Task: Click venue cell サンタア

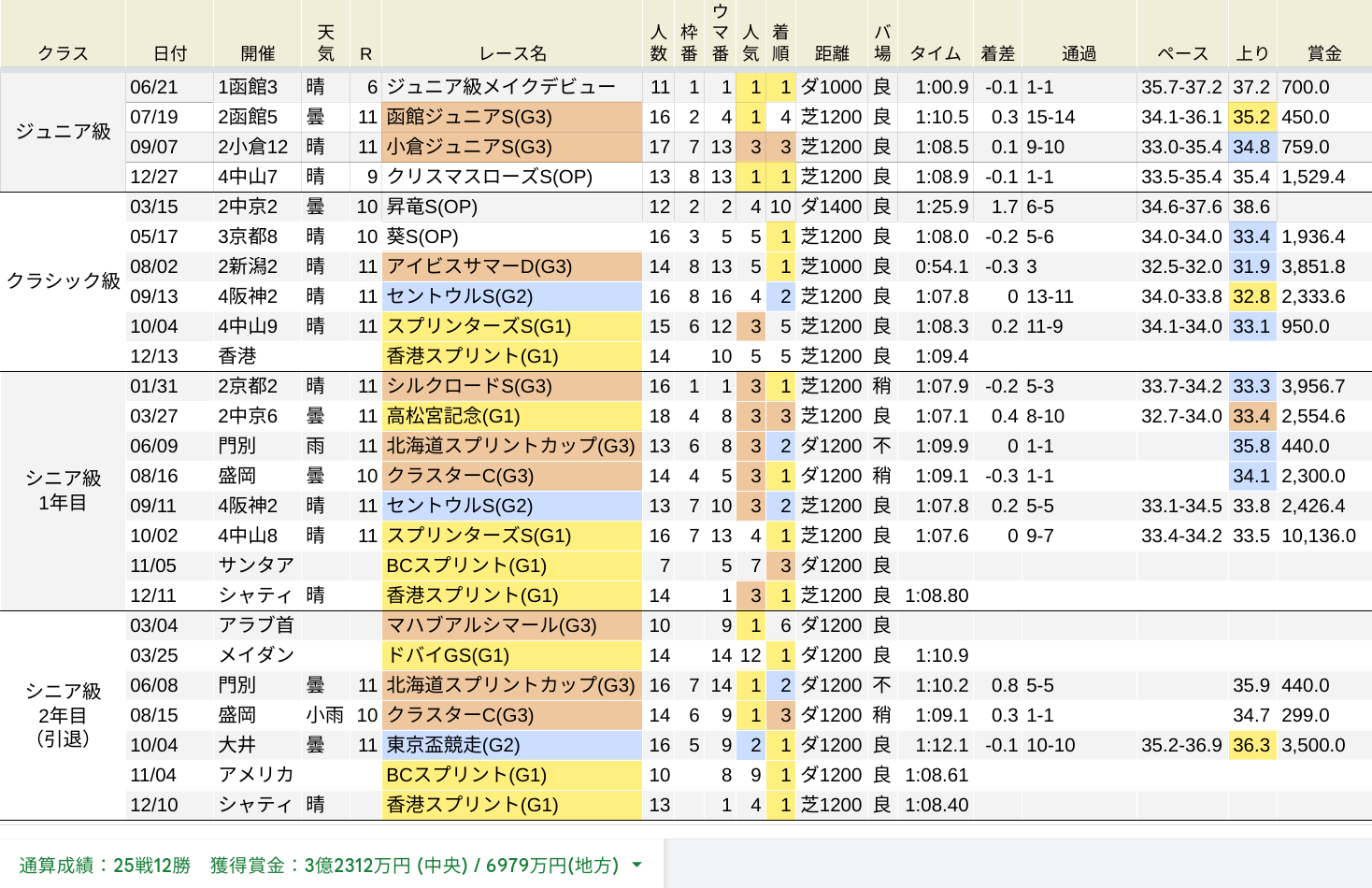Action: 258,566
